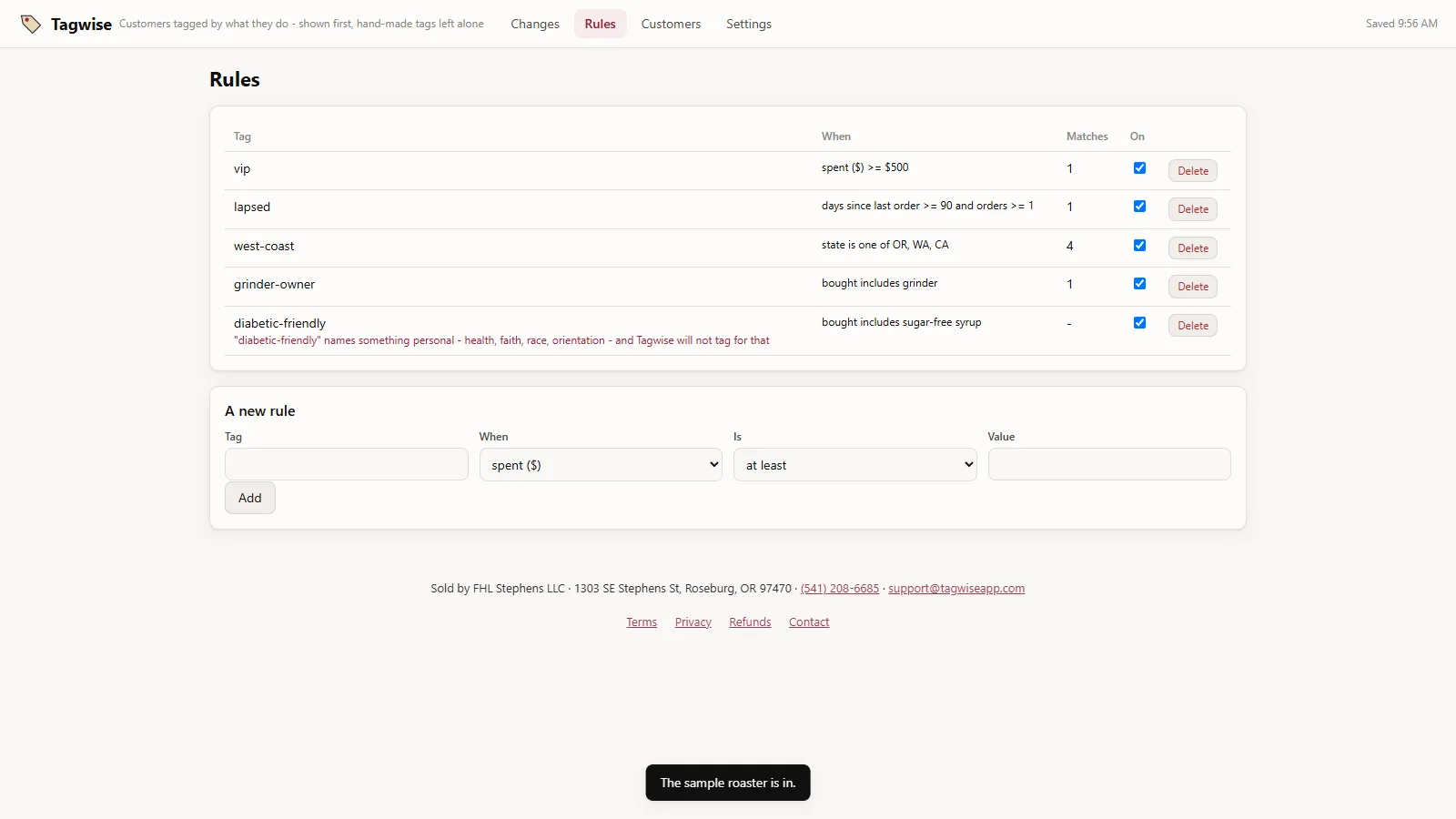Click the grinder-owner tag name
The height and width of the screenshot is (819, 1456).
(x=274, y=285)
